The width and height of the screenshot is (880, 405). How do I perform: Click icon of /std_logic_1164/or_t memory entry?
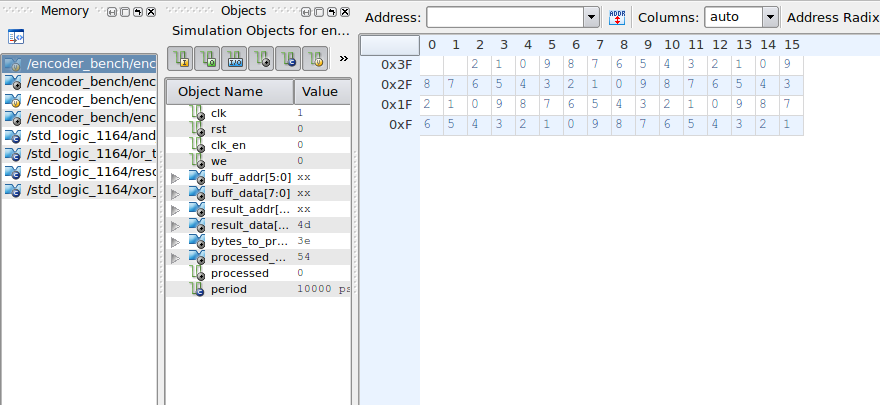coord(13,154)
